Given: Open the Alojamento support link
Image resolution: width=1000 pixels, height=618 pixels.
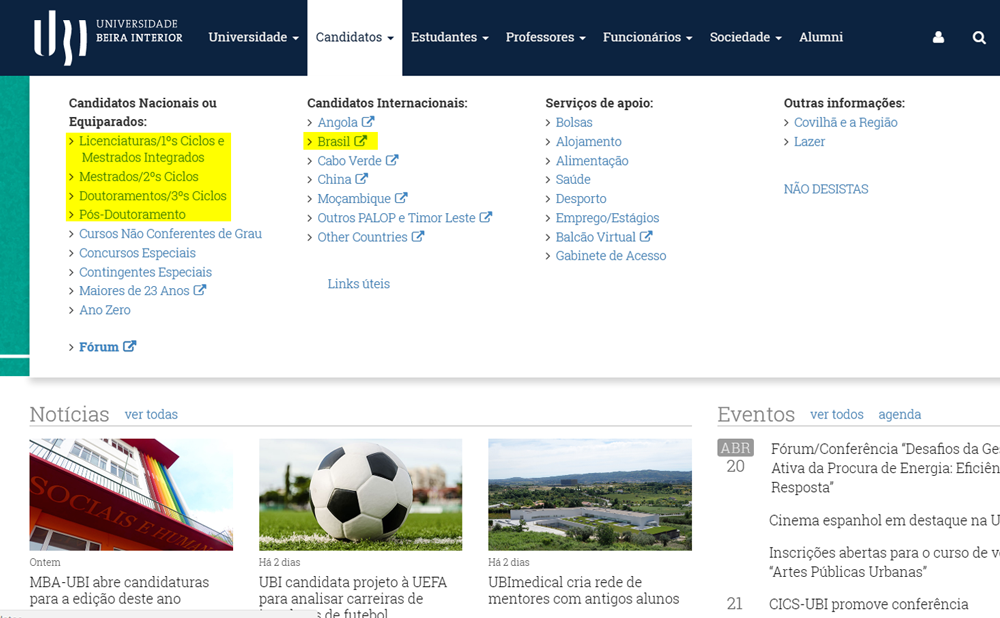Looking at the screenshot, I should coord(589,142).
